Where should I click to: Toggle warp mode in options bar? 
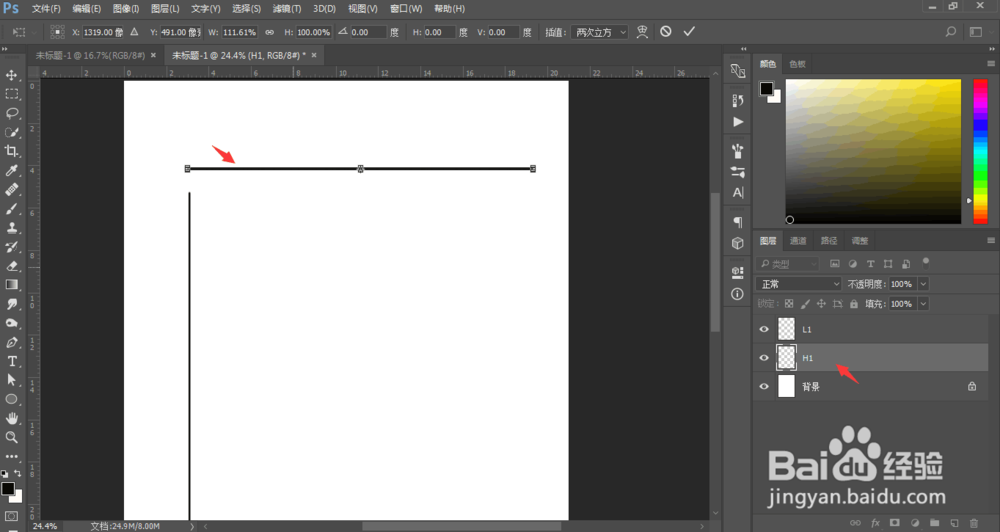coord(642,31)
